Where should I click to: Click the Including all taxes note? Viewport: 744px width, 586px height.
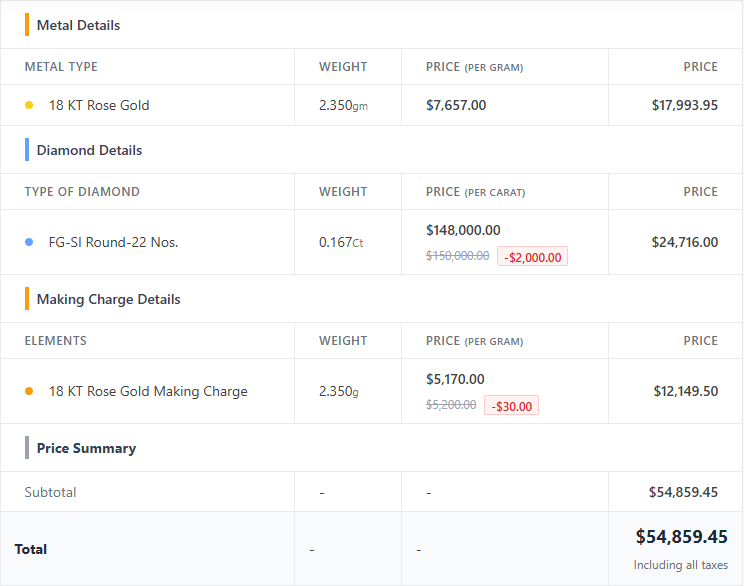680,565
